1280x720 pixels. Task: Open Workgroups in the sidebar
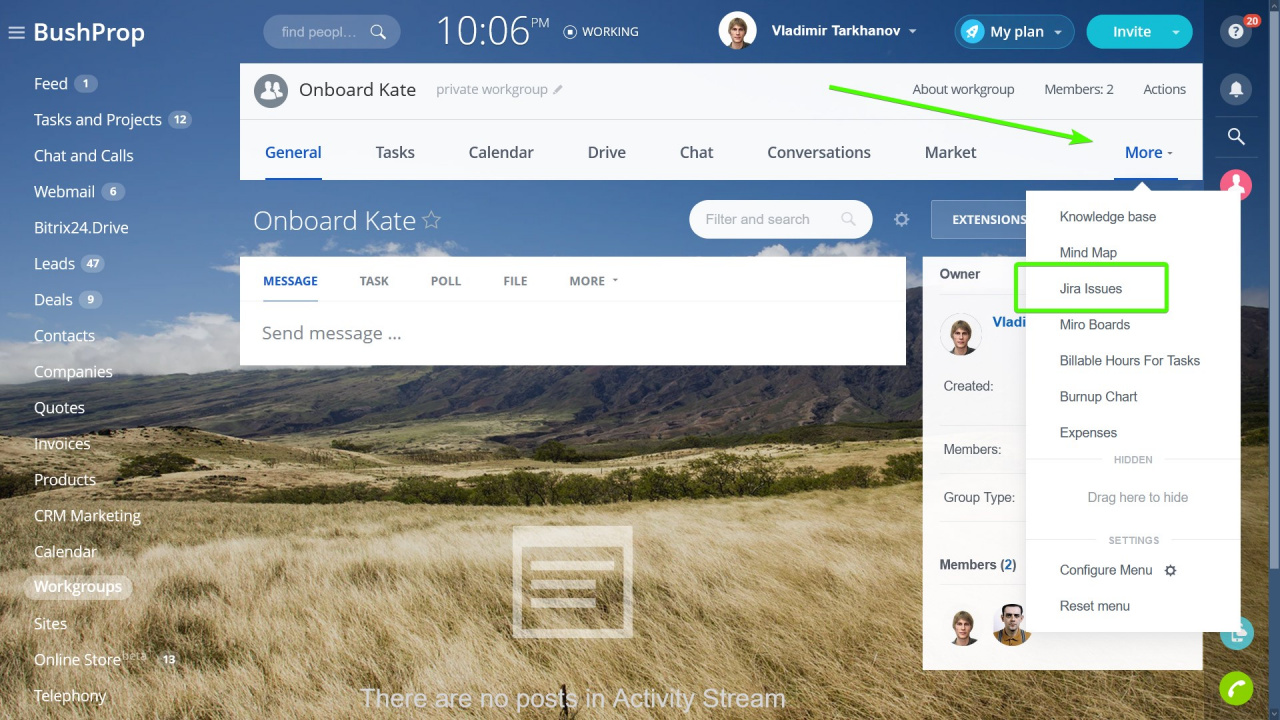[78, 587]
